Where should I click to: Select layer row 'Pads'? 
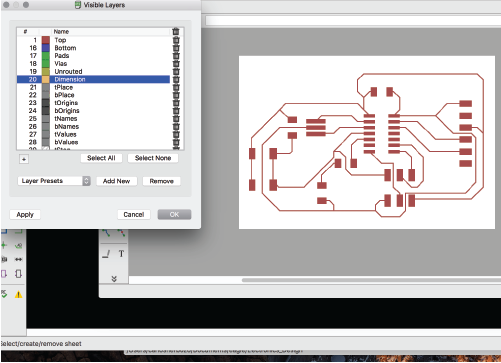coord(94,56)
